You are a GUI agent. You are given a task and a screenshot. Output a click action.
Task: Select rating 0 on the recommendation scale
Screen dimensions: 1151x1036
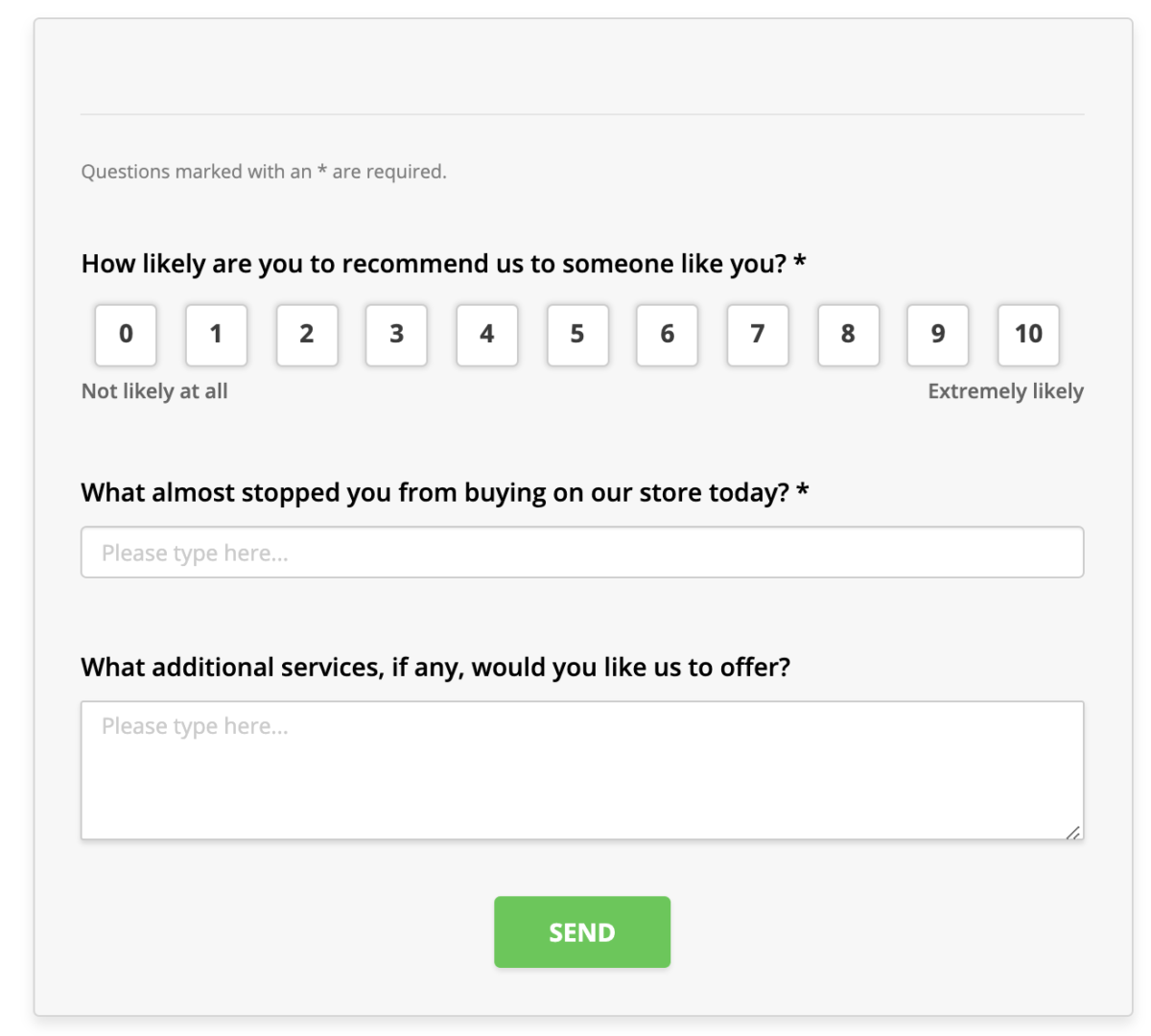click(x=125, y=335)
